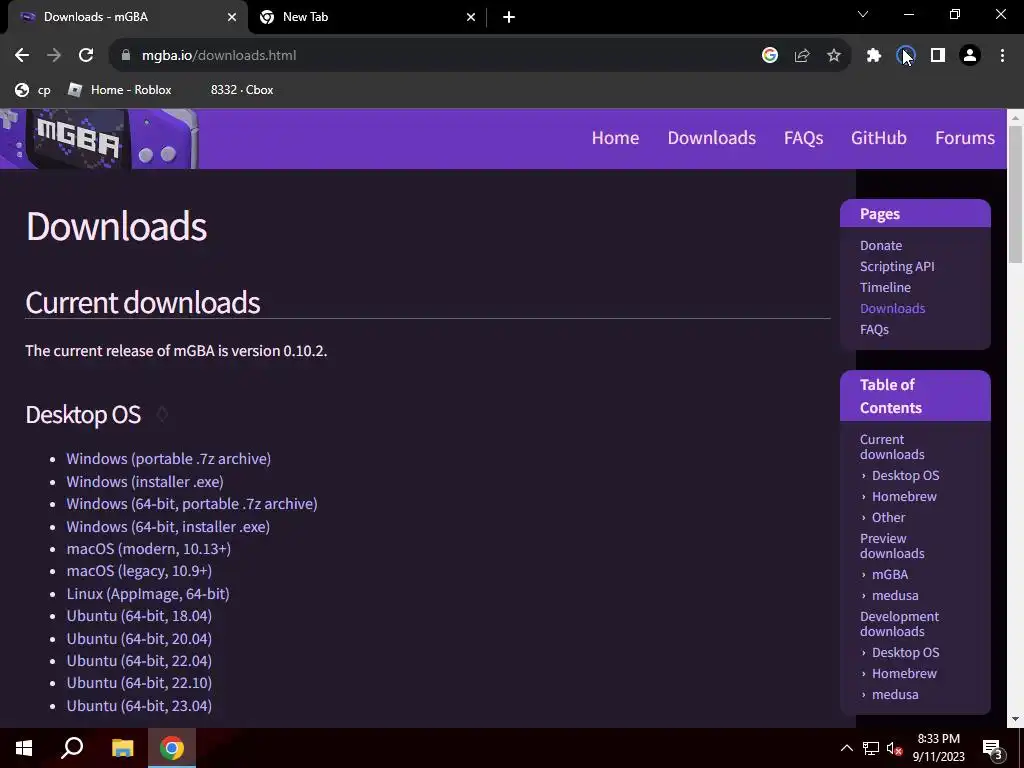
Task: Open the Timeline page link
Action: (885, 287)
